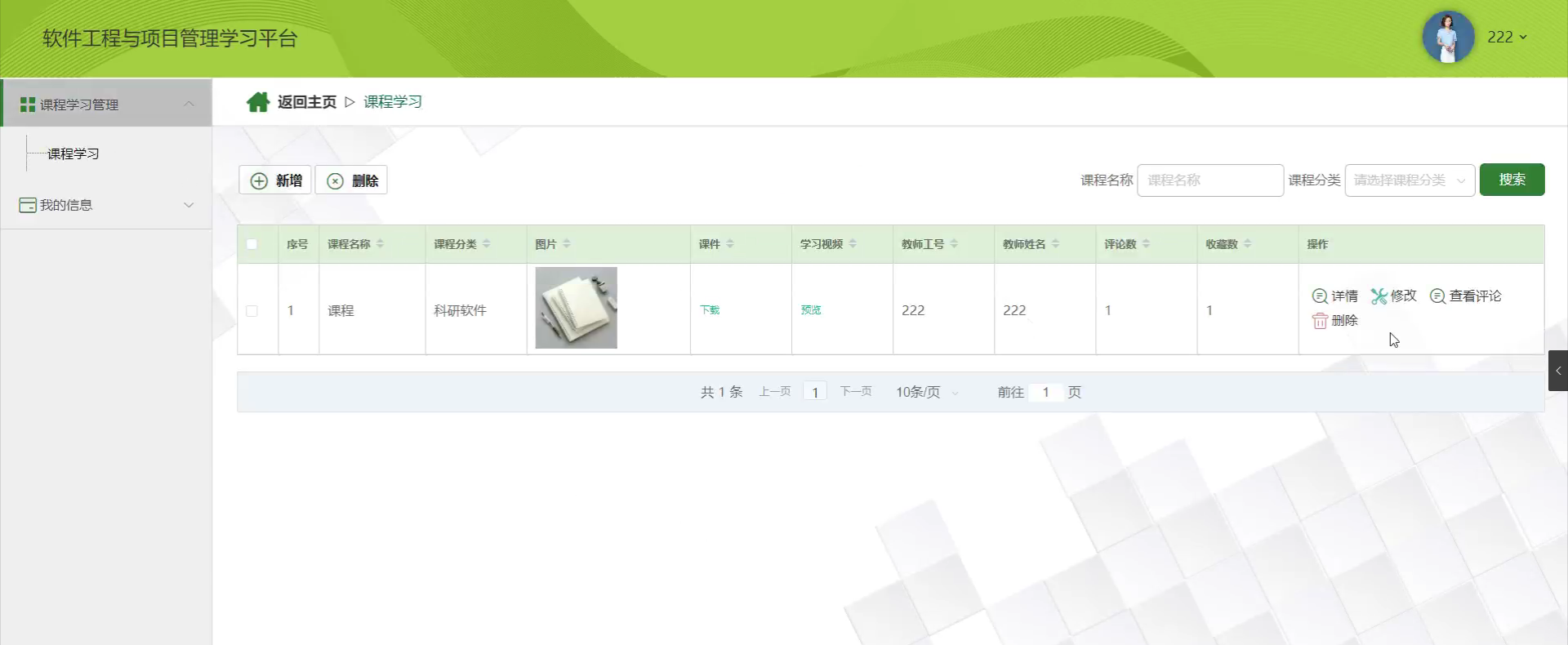Click the home icon in the breadcrumb
This screenshot has width=1568, height=645.
coord(258,102)
